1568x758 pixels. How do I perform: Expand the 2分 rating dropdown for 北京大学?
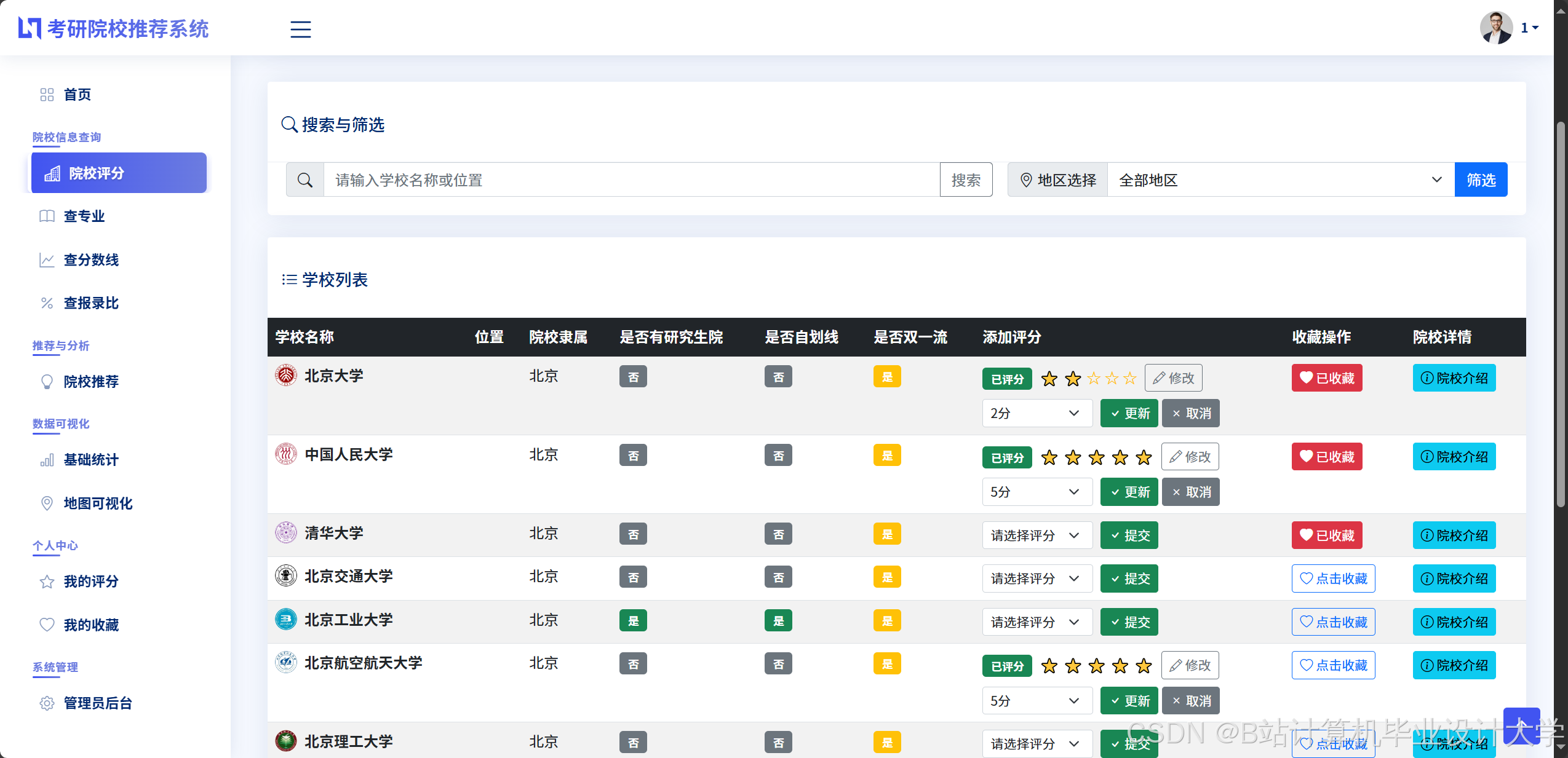point(1037,413)
